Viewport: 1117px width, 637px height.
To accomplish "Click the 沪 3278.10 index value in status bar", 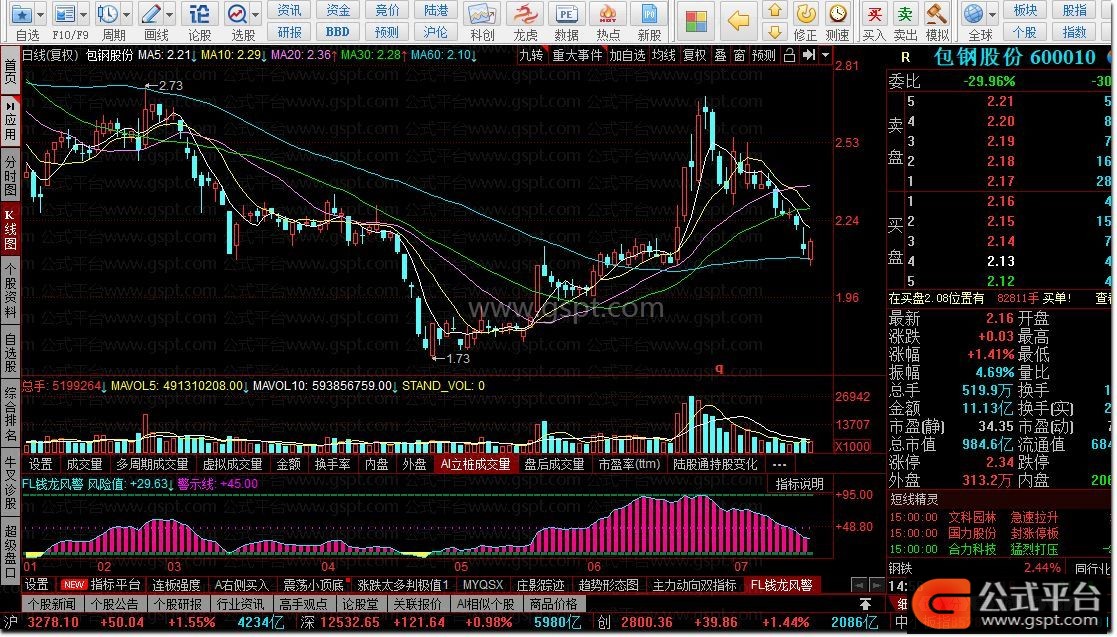I will (54, 622).
